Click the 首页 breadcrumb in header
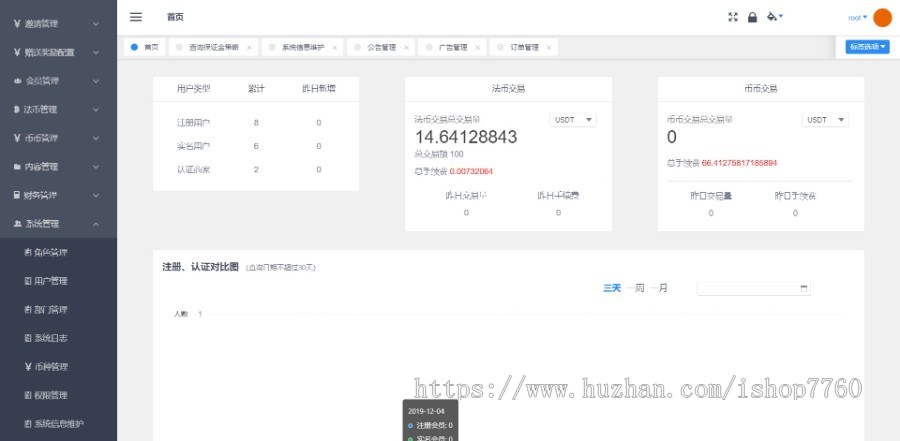 [x=175, y=17]
